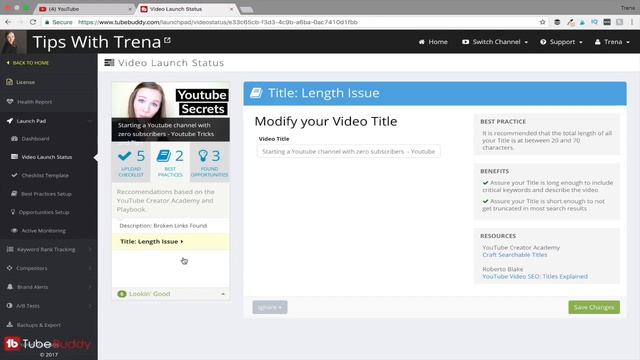Select the Video Launch Status browser tab
This screenshot has width=640, height=360.
[186, 9]
